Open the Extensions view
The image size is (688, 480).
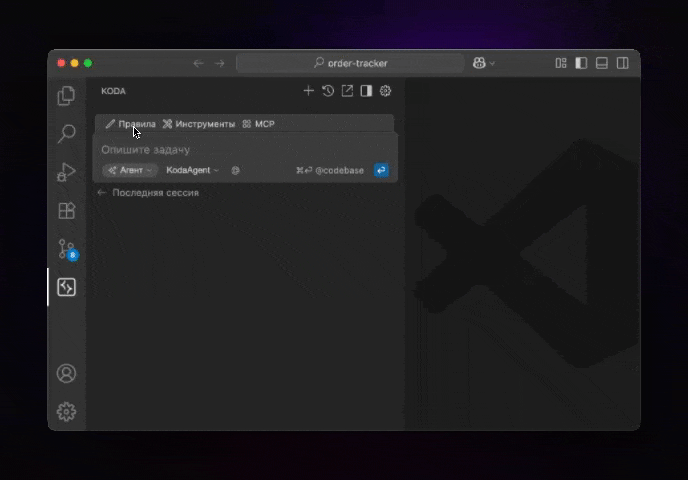pyautogui.click(x=67, y=210)
